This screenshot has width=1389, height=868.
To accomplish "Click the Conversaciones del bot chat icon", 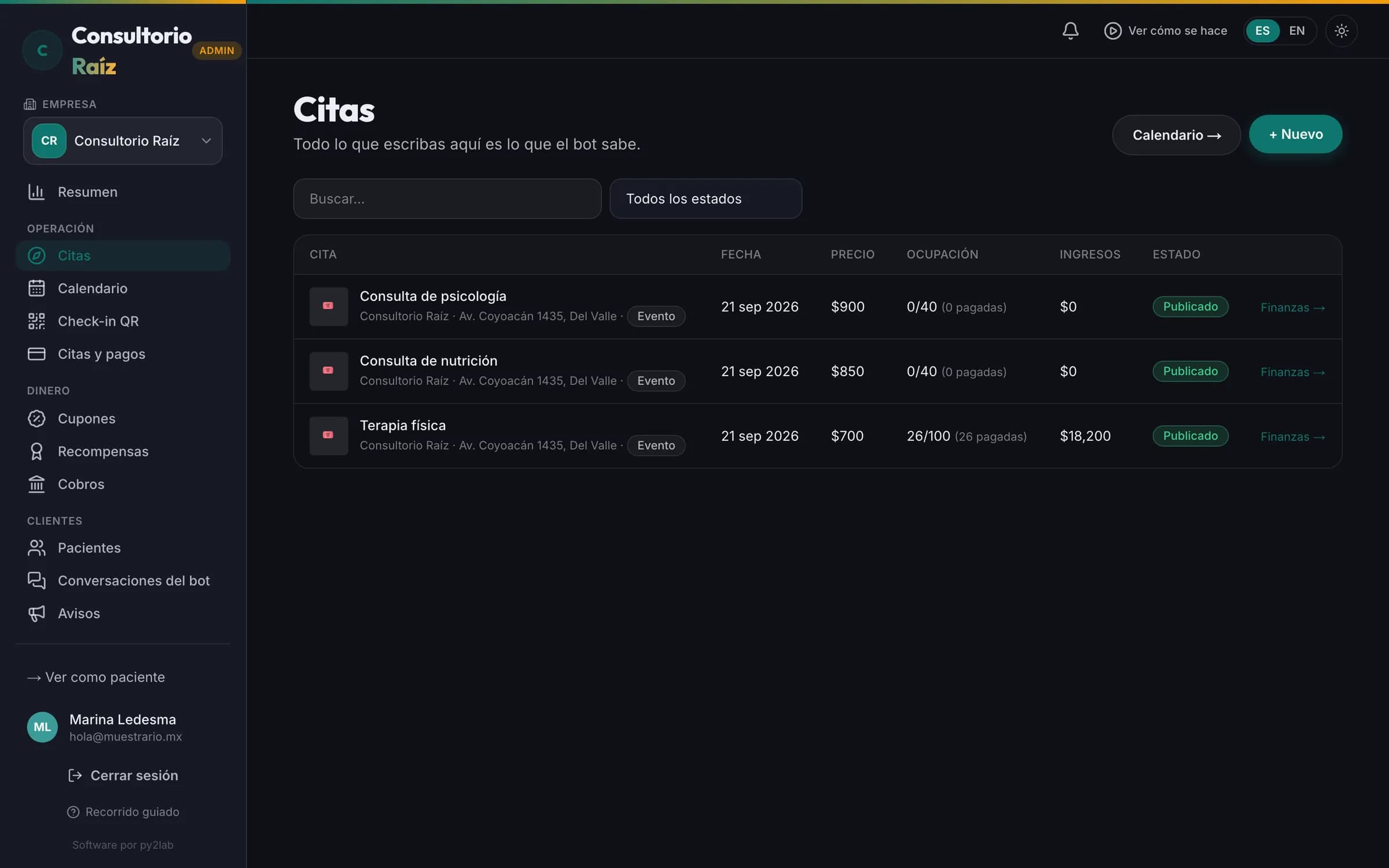I will coord(36,580).
